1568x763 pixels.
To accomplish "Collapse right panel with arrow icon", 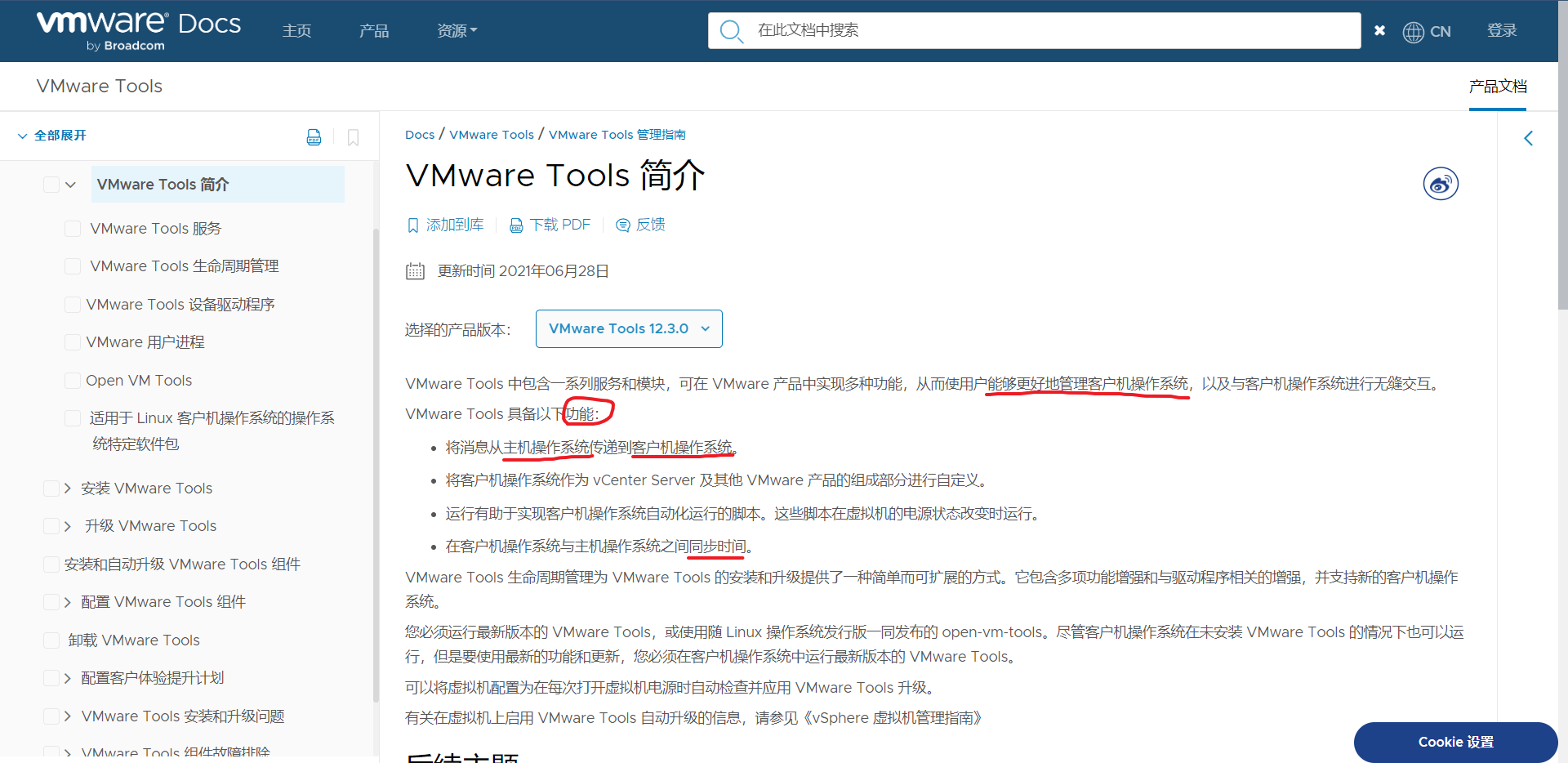I will coord(1529,138).
